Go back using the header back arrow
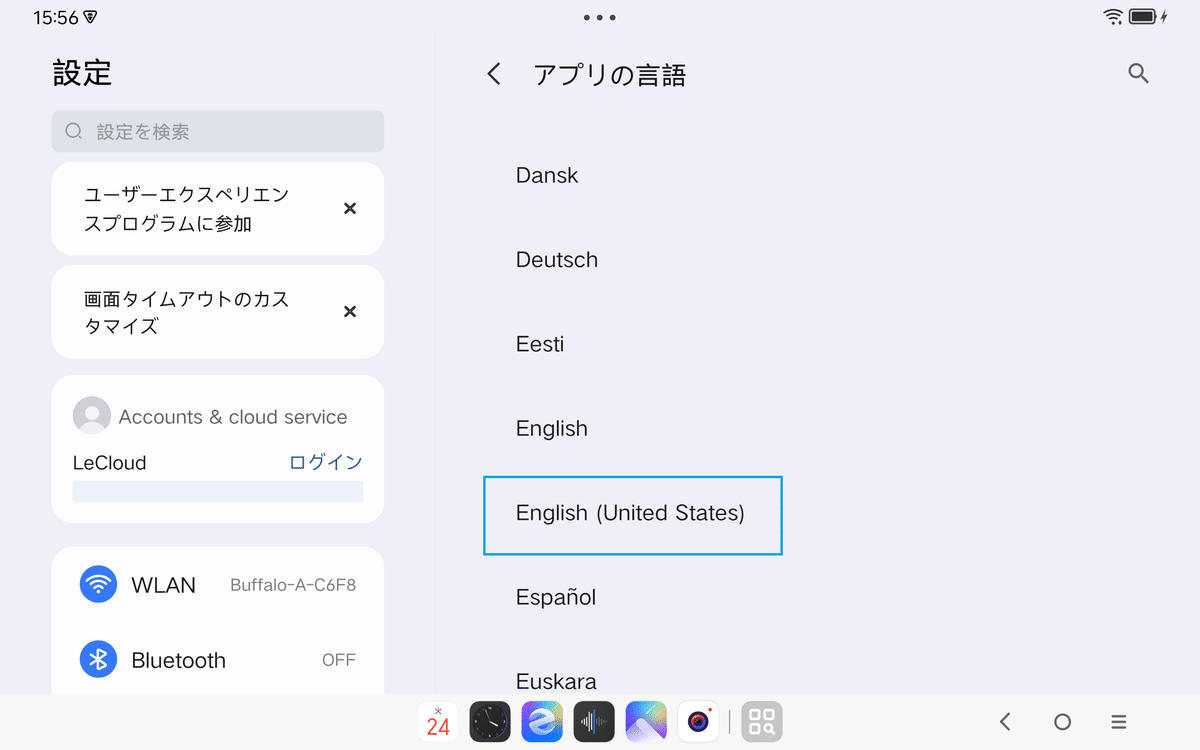Image resolution: width=1200 pixels, height=750 pixels. point(492,74)
